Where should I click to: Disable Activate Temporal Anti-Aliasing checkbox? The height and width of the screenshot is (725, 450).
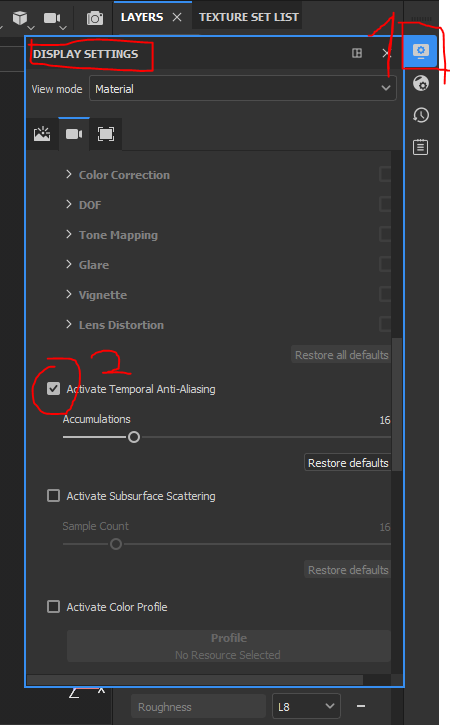point(54,389)
